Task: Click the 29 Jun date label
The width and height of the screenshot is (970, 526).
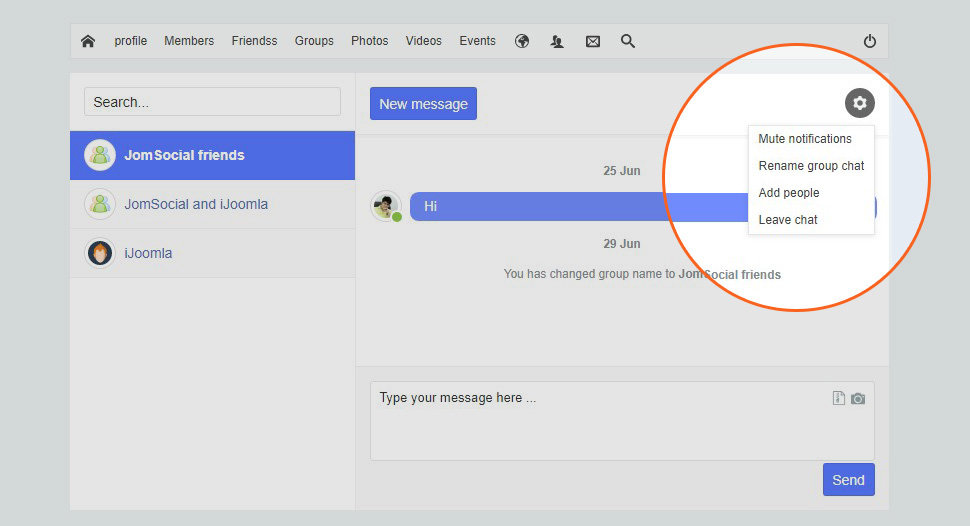Action: click(622, 244)
